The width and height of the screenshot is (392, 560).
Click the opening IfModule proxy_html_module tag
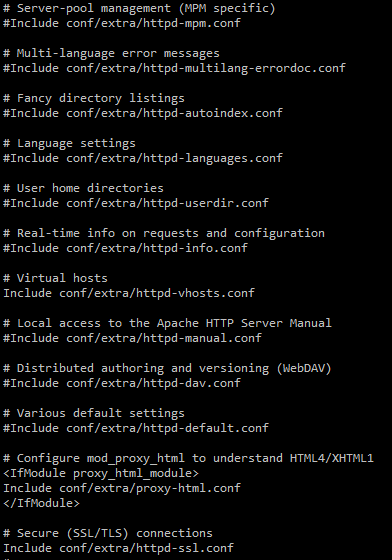tap(101, 474)
